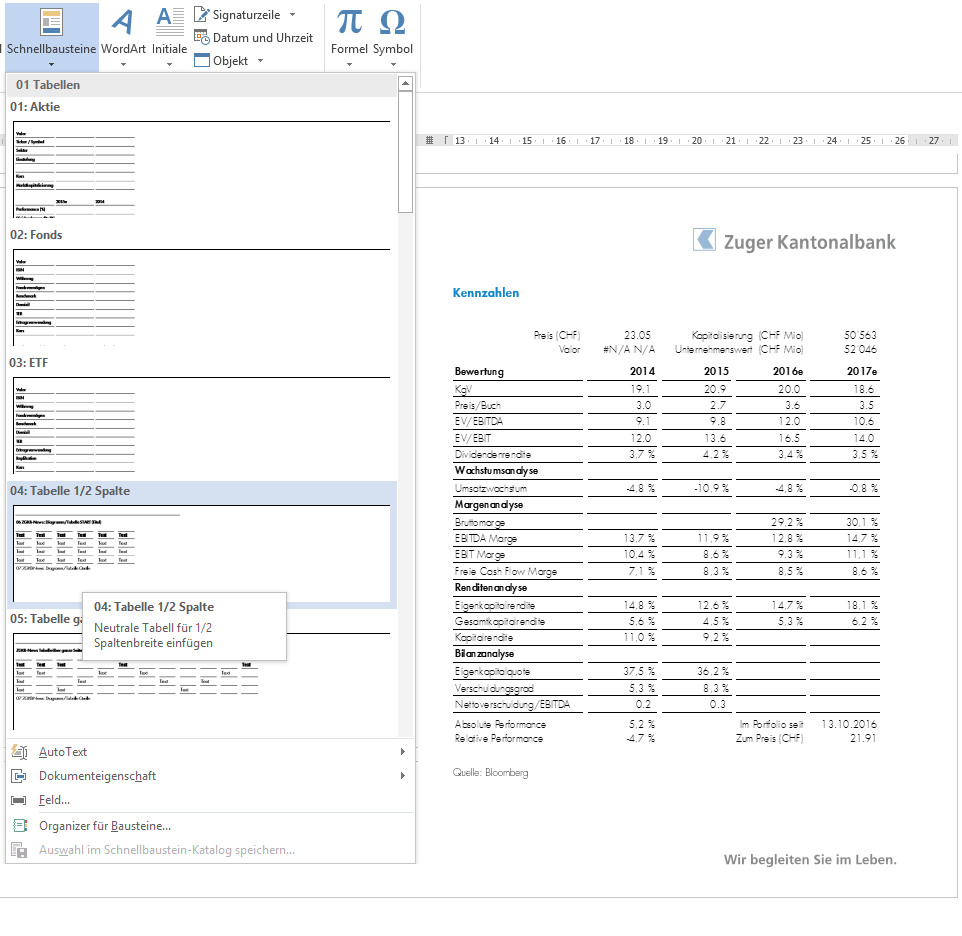Screen dimensions: 962x936
Task: Insert a Formel using the pi icon
Action: point(349,22)
